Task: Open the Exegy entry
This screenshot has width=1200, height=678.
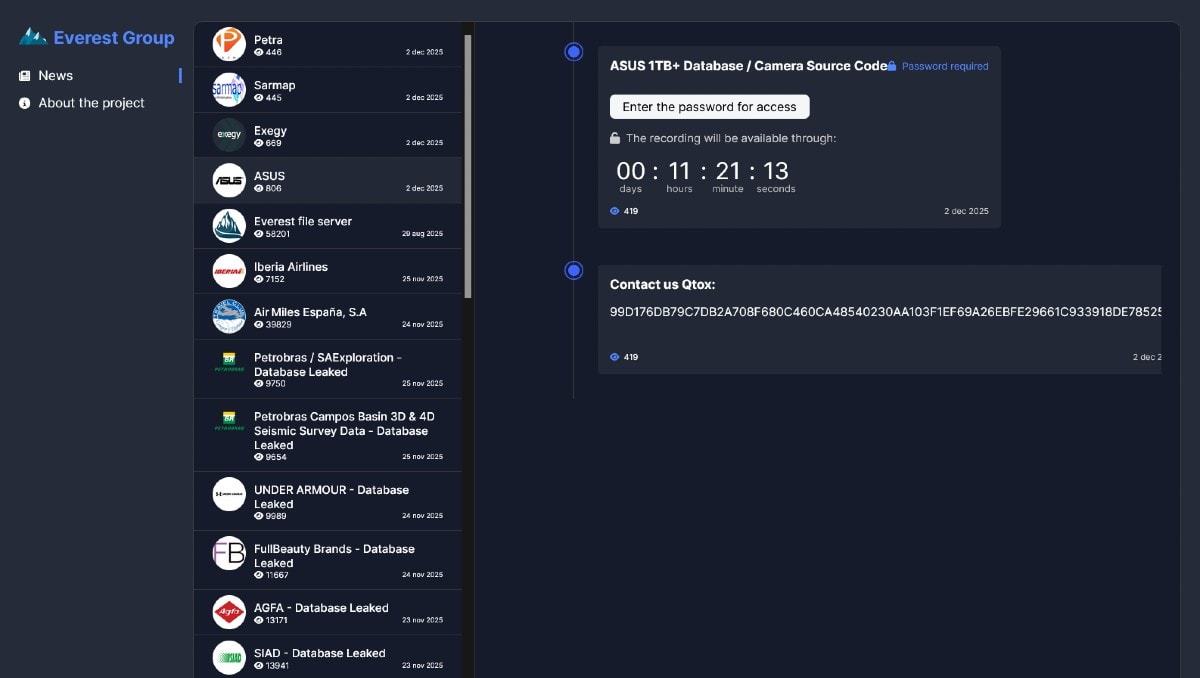Action: coord(328,135)
